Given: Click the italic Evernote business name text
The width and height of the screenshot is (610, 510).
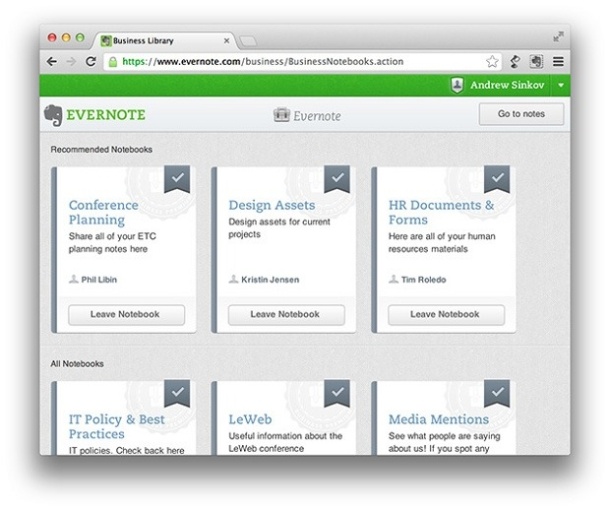Looking at the screenshot, I should (317, 116).
